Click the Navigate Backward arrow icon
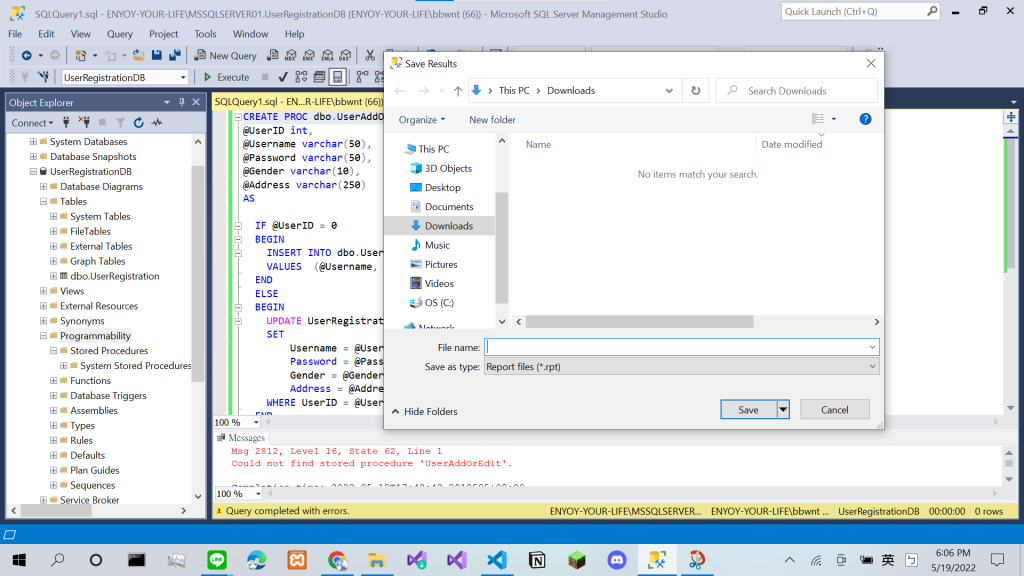The width and height of the screenshot is (1024, 576). point(27,56)
